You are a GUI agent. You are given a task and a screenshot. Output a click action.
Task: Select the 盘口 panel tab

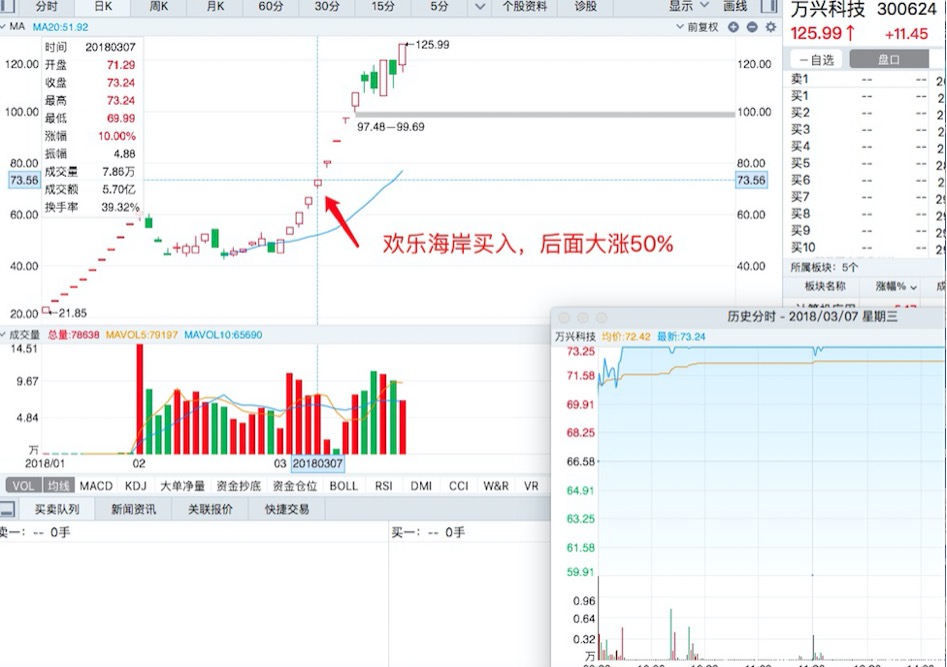click(x=888, y=60)
